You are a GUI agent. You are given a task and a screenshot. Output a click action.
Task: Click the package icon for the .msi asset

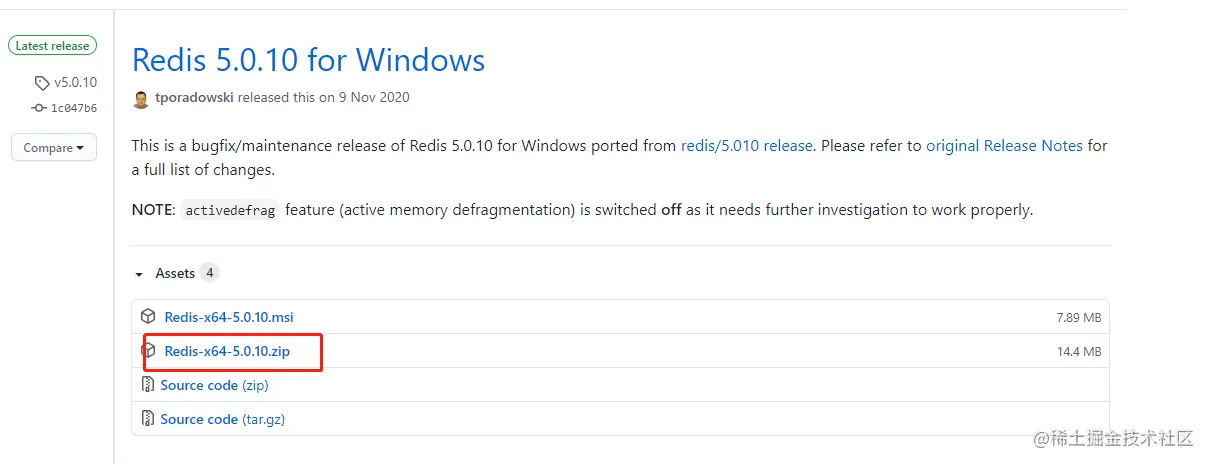148,317
